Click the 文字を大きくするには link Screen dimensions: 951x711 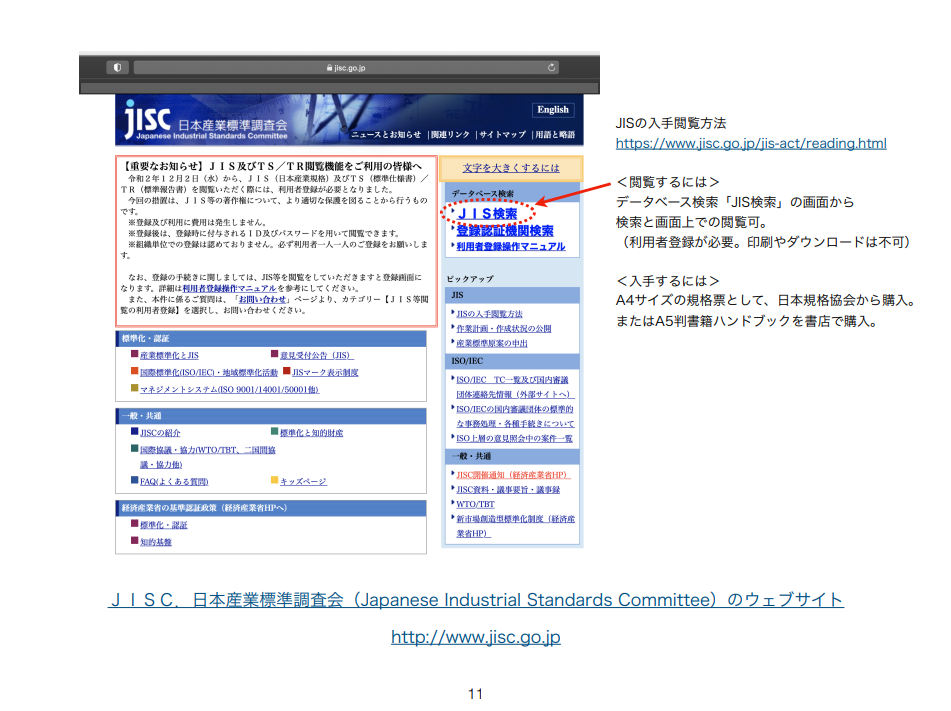pyautogui.click(x=511, y=168)
